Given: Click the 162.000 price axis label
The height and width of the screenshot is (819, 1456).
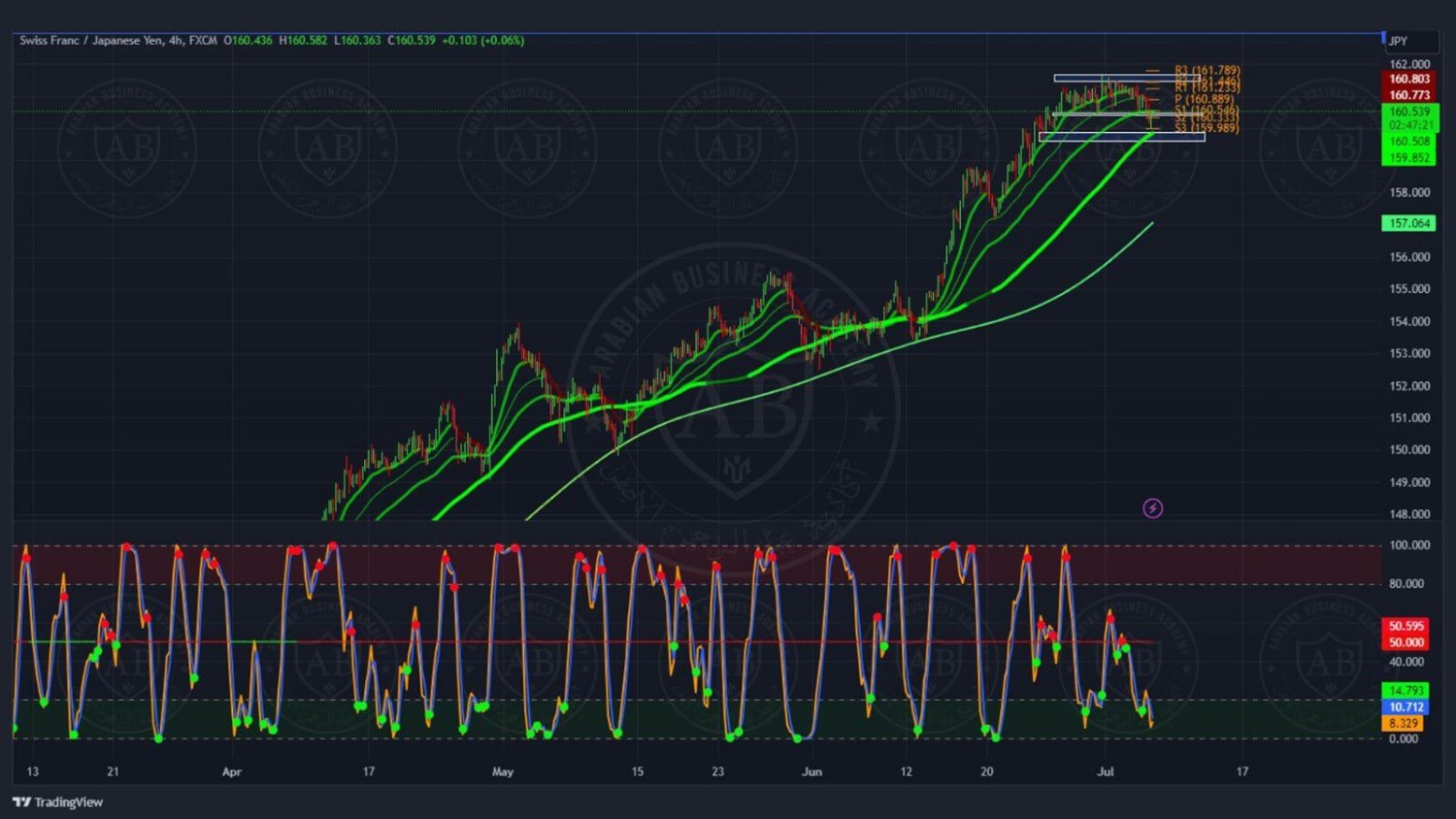Looking at the screenshot, I should (1409, 64).
